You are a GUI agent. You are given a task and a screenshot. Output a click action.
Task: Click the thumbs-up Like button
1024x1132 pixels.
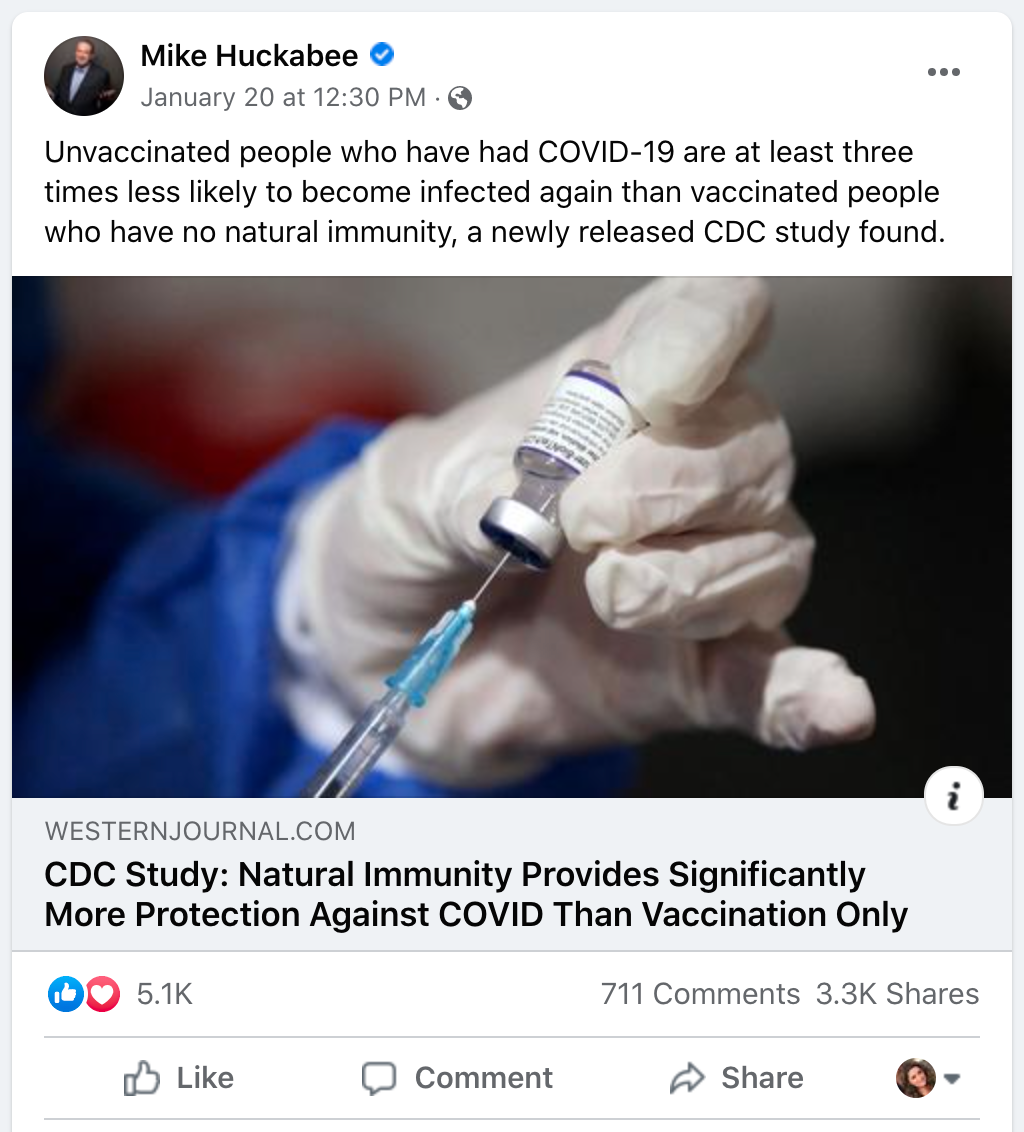point(178,1078)
